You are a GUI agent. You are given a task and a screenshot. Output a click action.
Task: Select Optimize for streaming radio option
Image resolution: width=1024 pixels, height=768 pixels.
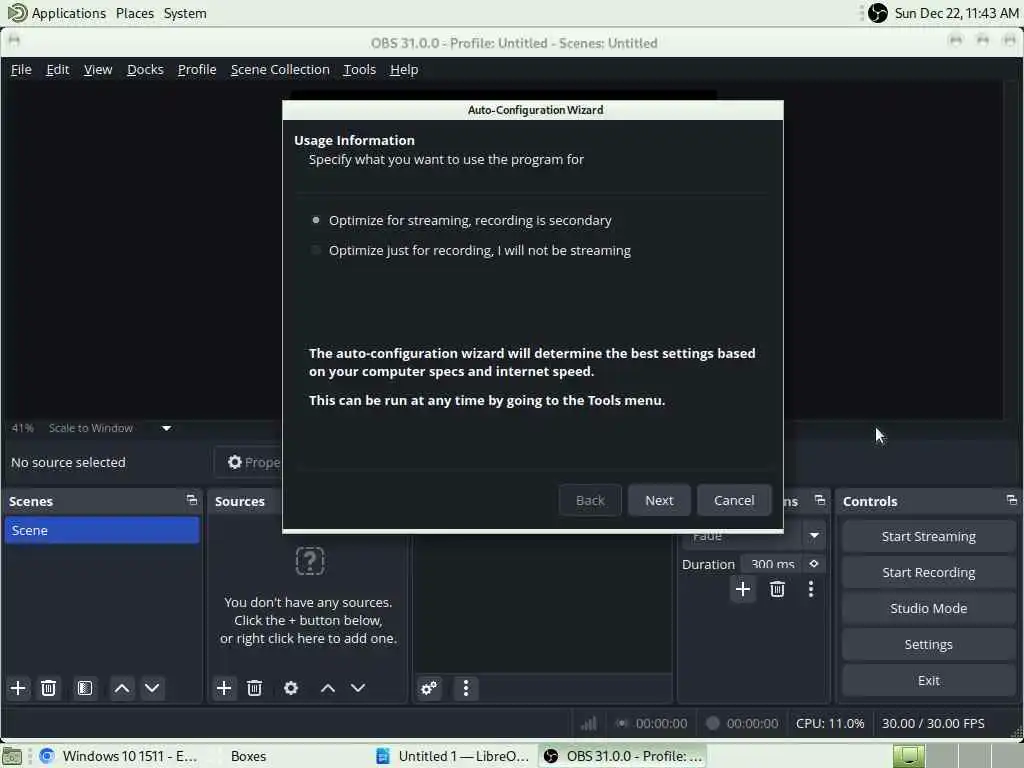pyautogui.click(x=462, y=220)
